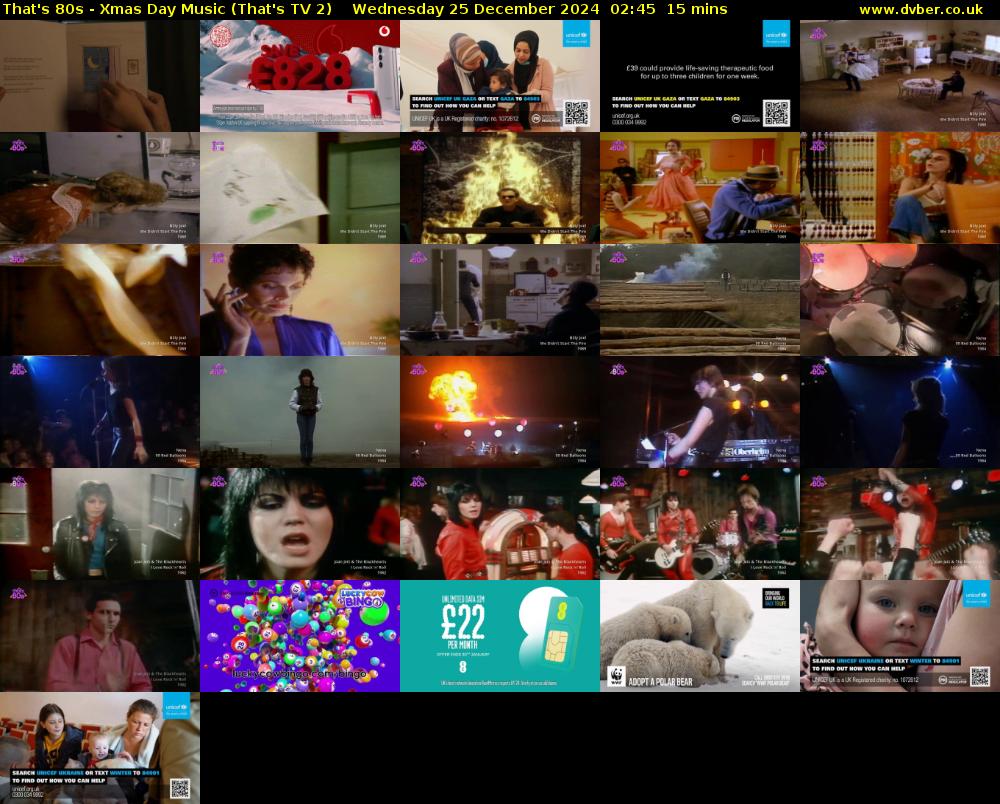Click the QR code beside the baby's face close-up
Screen dimensions: 1000x804
(980, 676)
